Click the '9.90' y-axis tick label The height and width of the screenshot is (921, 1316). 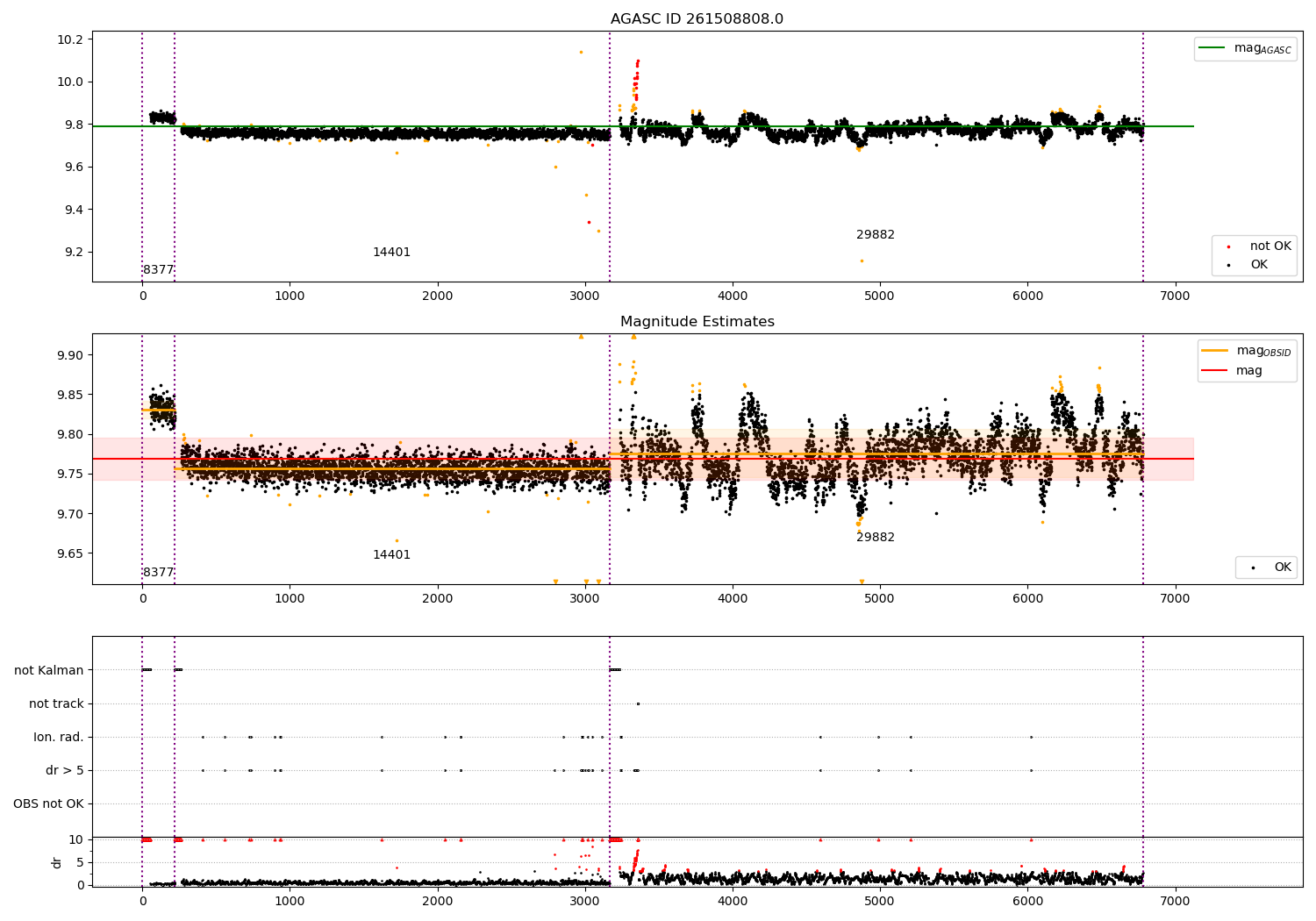[x=71, y=355]
